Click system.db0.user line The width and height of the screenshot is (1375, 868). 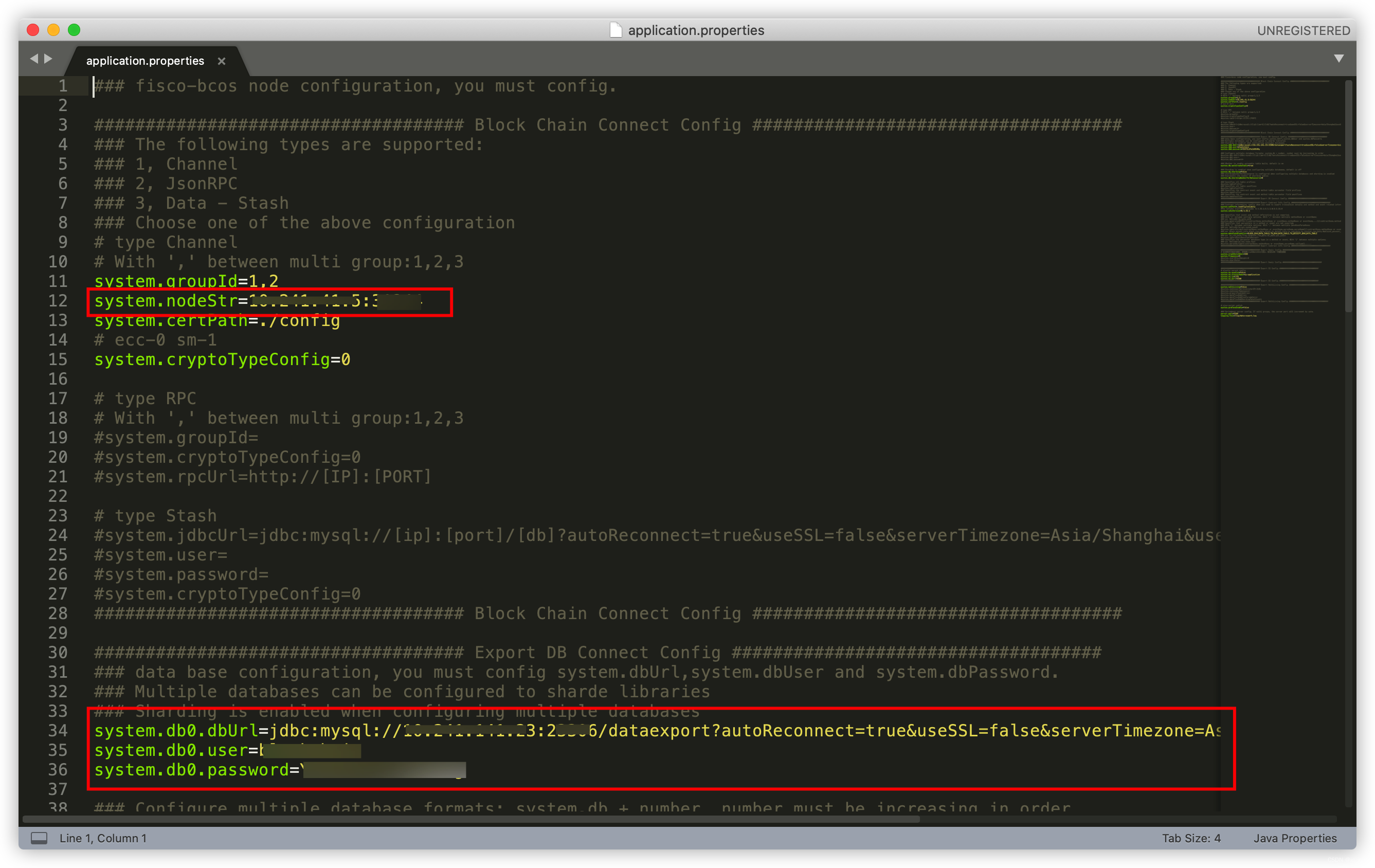[227, 750]
